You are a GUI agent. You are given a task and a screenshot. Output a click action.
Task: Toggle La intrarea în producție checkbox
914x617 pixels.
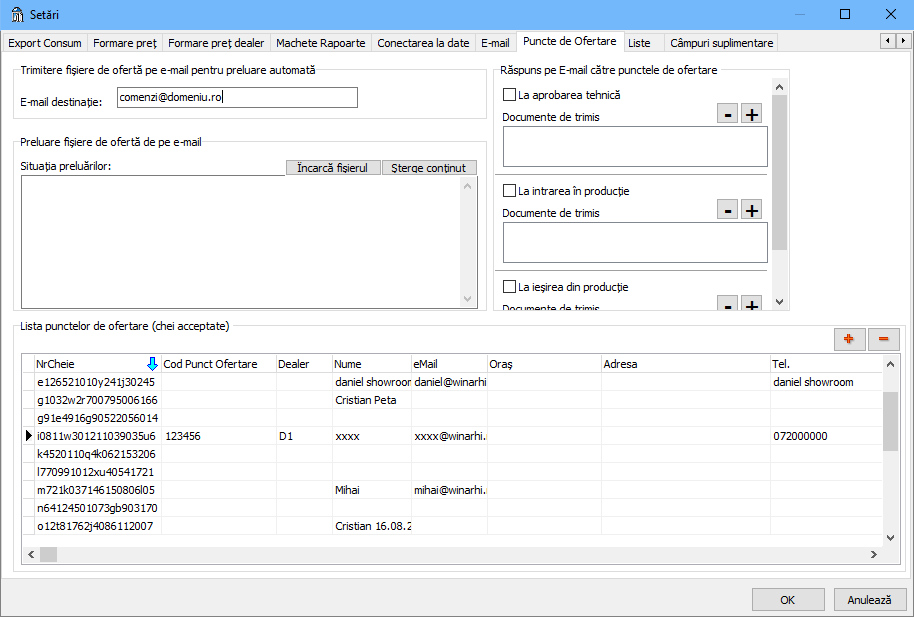(x=509, y=191)
